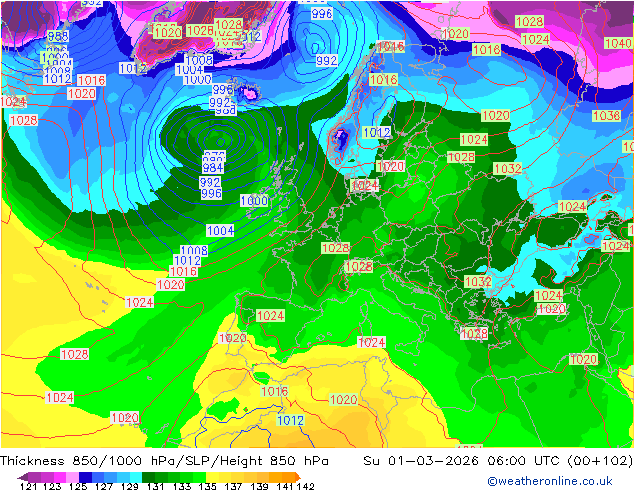
Task: Open the weatheronline.co.uk copyright link
Action: click(x=549, y=481)
